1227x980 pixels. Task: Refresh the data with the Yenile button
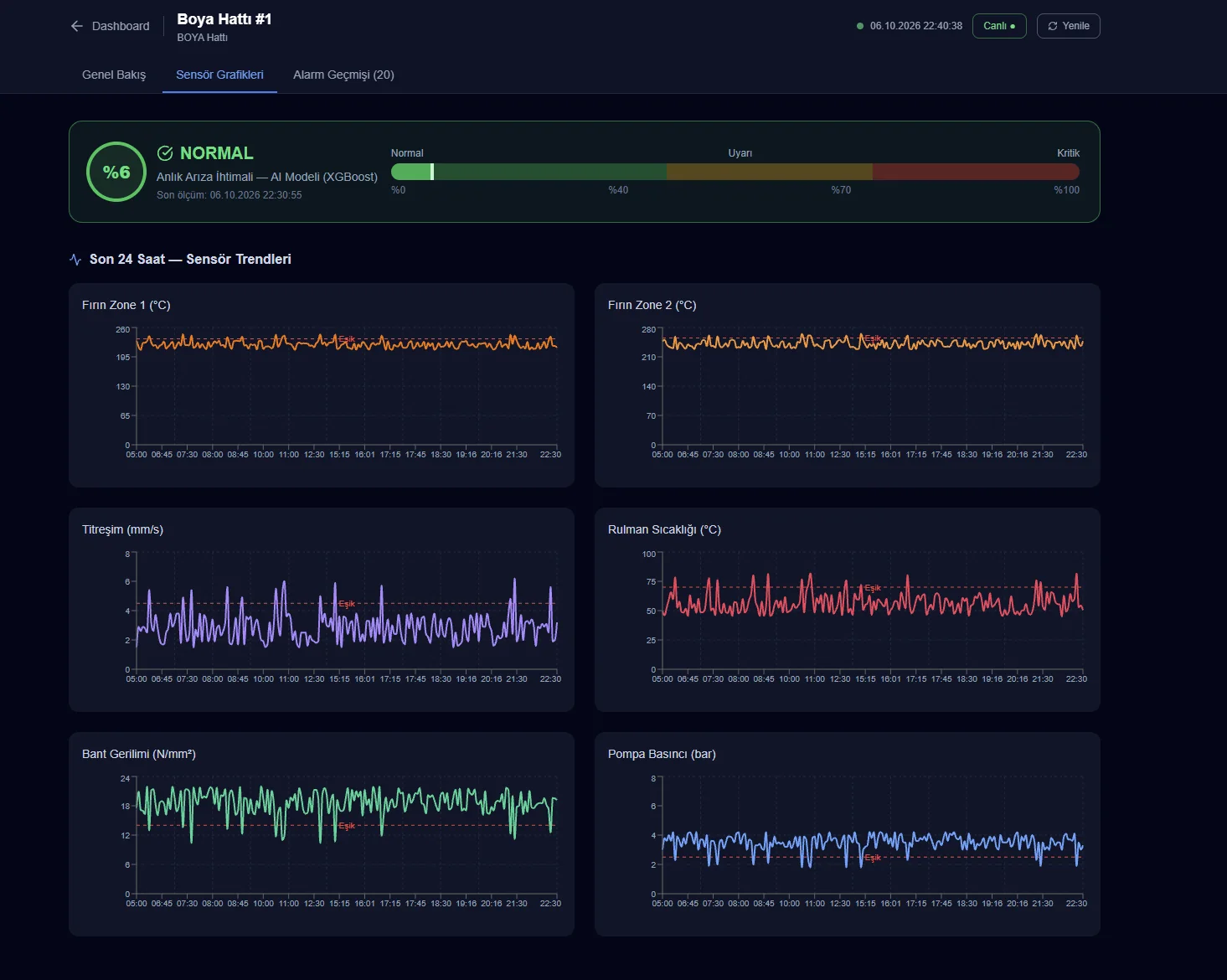pyautogui.click(x=1069, y=26)
